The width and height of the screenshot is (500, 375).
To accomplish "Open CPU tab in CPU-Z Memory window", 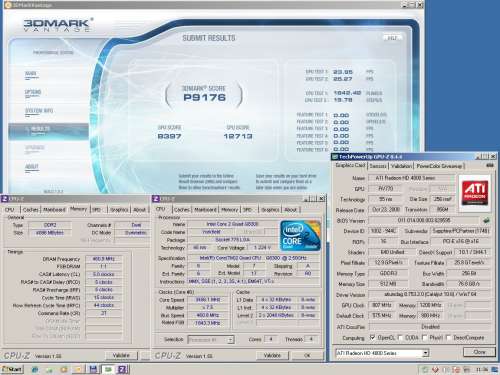I will [x=10, y=210].
